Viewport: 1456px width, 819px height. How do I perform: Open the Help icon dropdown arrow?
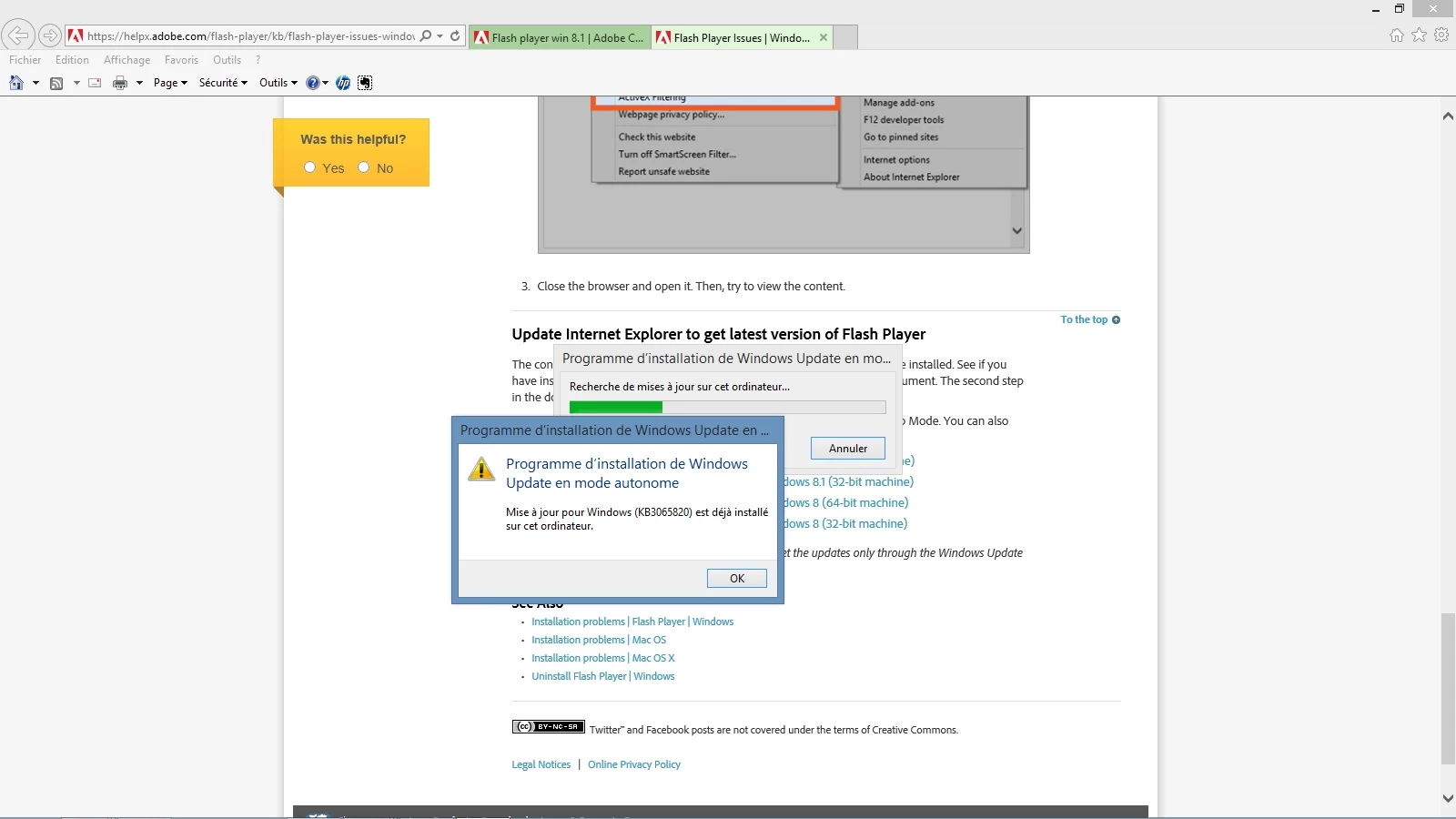(326, 83)
